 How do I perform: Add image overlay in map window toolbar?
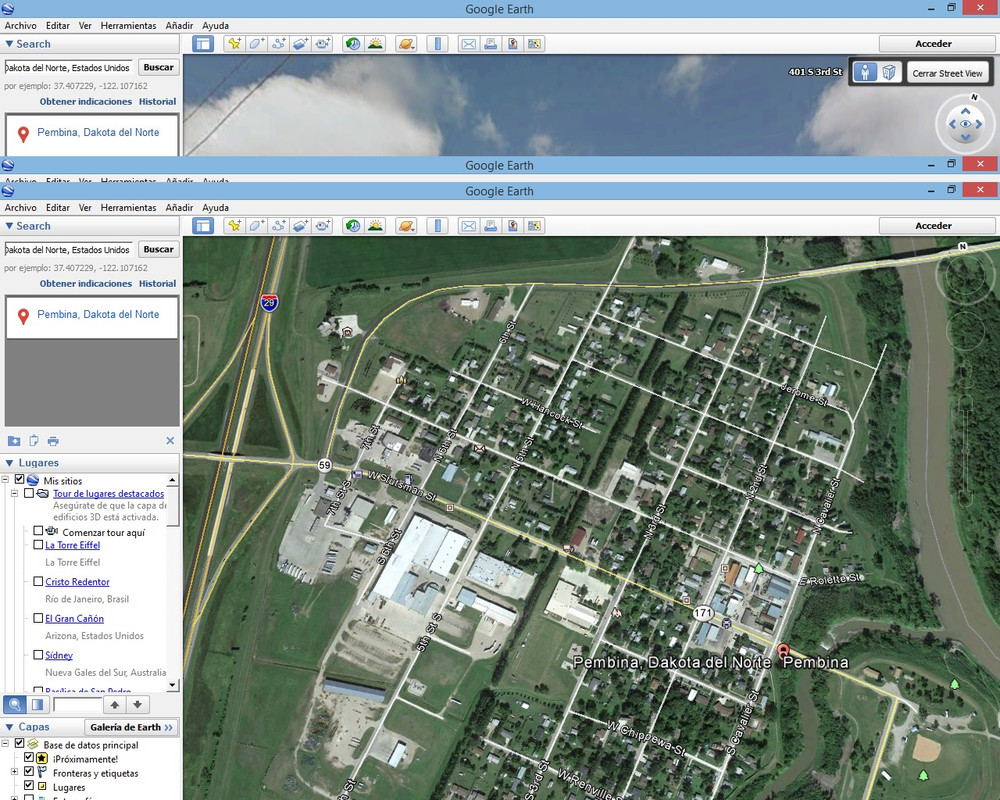tap(300, 226)
